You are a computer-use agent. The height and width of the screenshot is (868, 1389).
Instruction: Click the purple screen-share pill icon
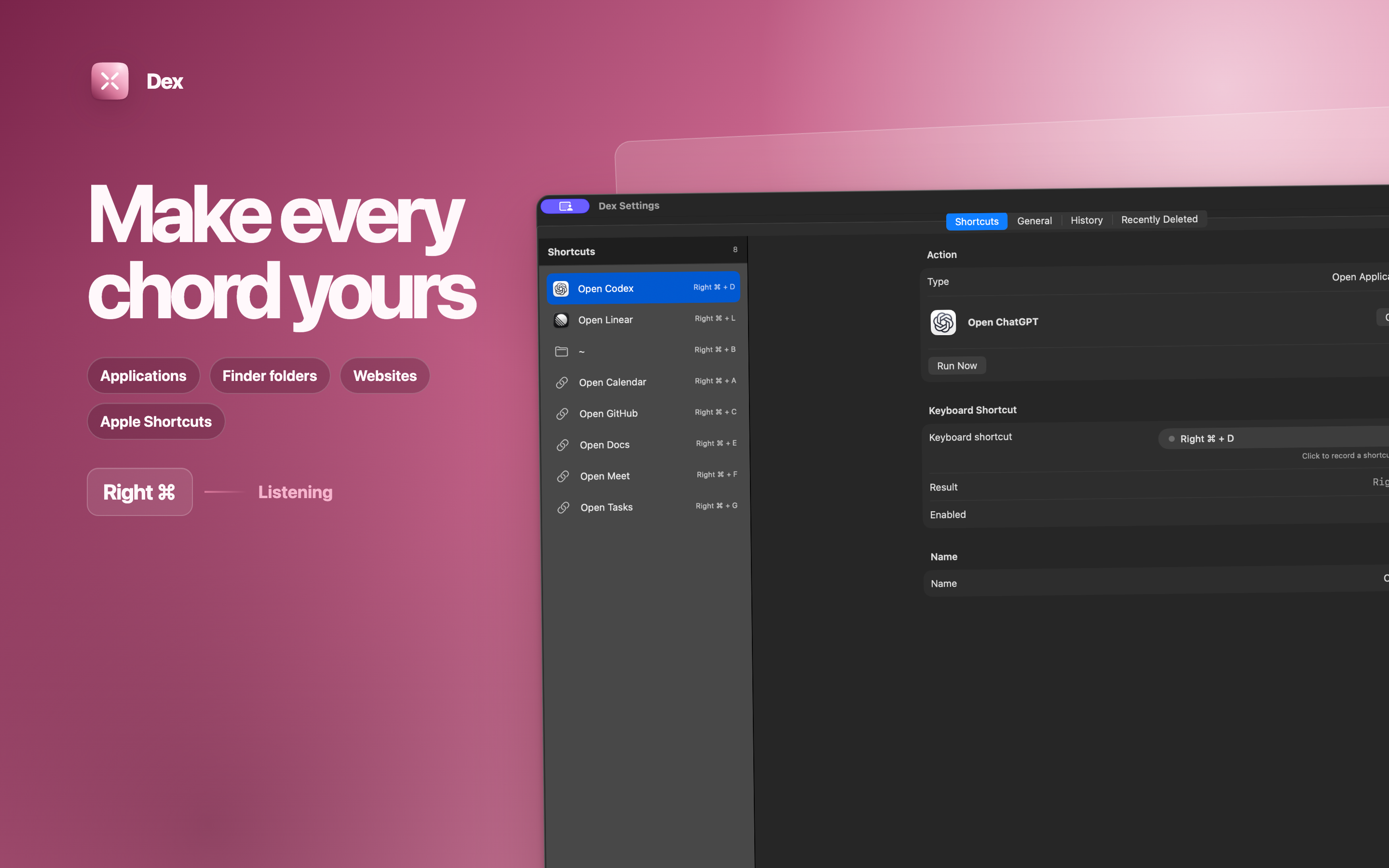click(565, 206)
